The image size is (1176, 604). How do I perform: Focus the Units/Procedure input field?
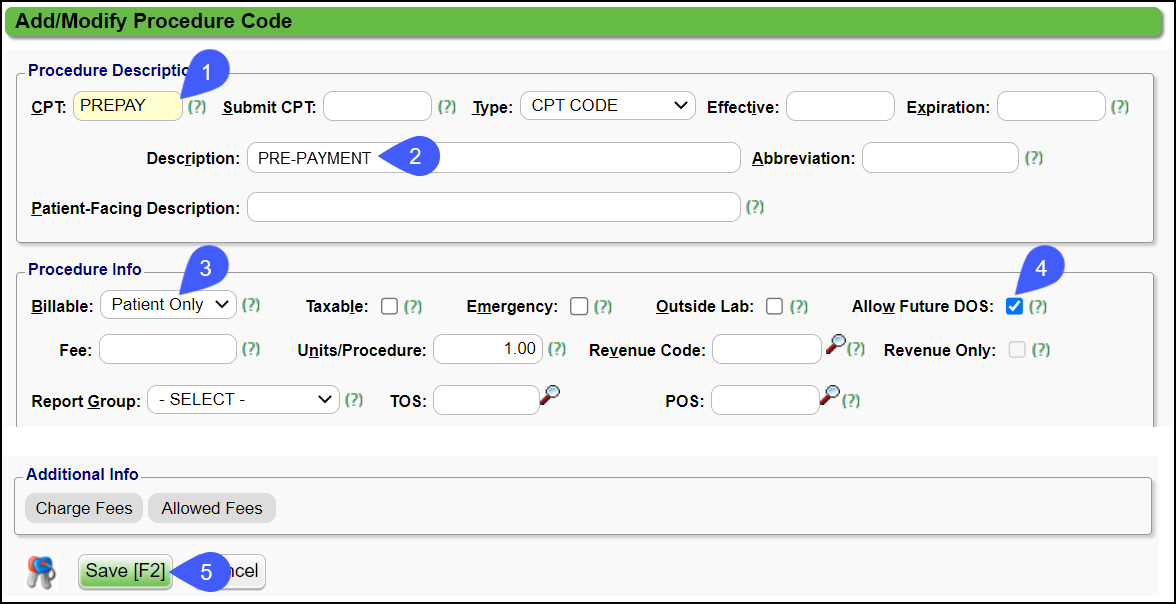(487, 349)
